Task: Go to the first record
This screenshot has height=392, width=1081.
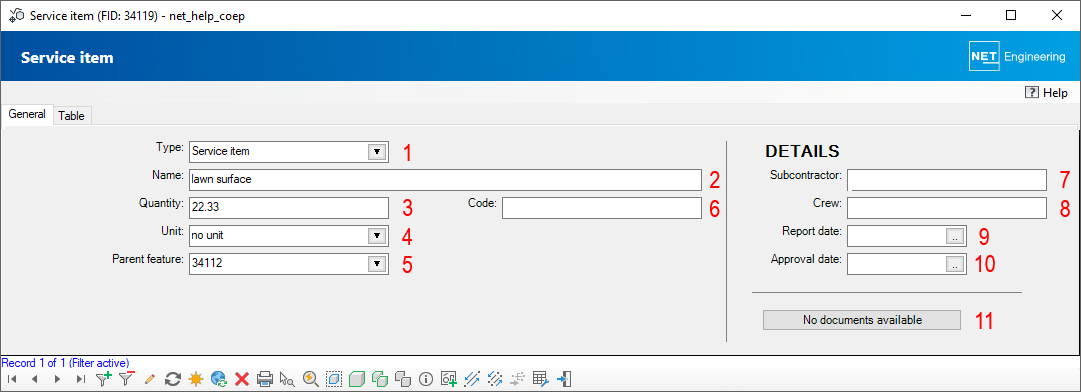Action: pyautogui.click(x=11, y=378)
